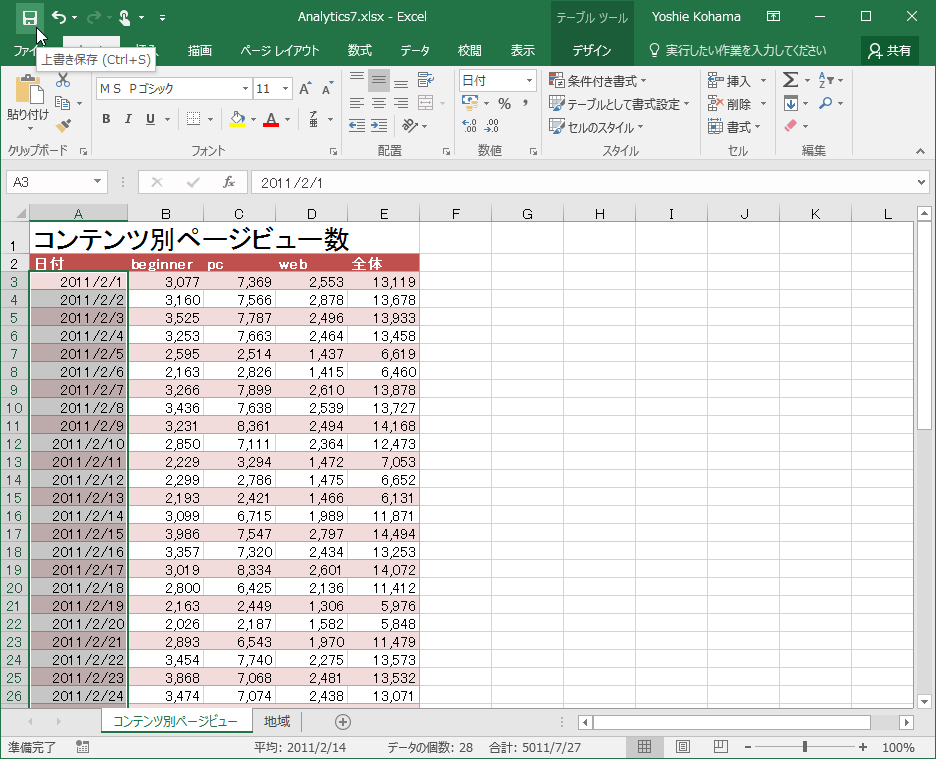Click the Undo arrow icon
936x759 pixels.
[58, 17]
